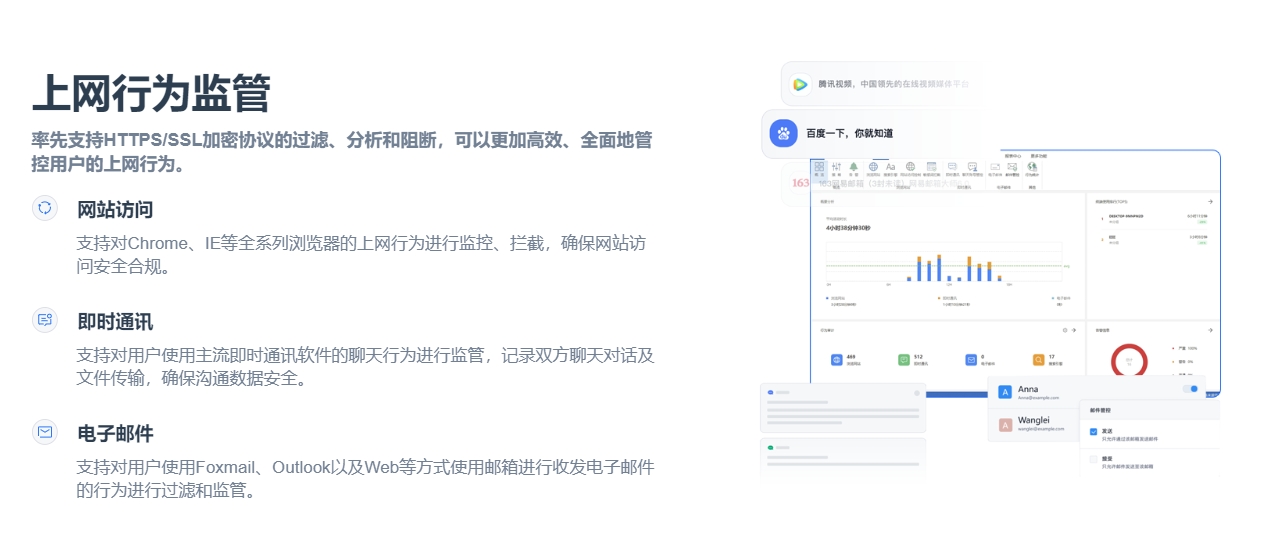Click the green chat icon next to 512

903,359
